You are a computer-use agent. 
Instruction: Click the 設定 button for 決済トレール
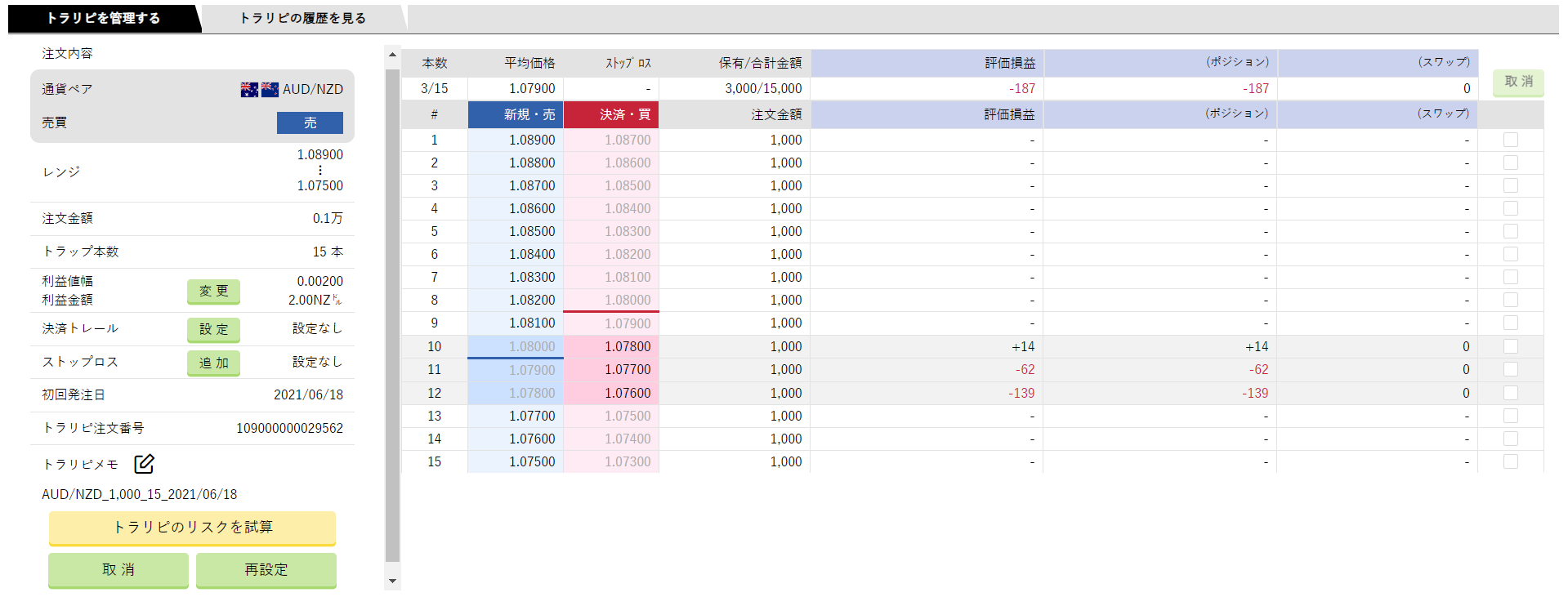[x=213, y=330]
